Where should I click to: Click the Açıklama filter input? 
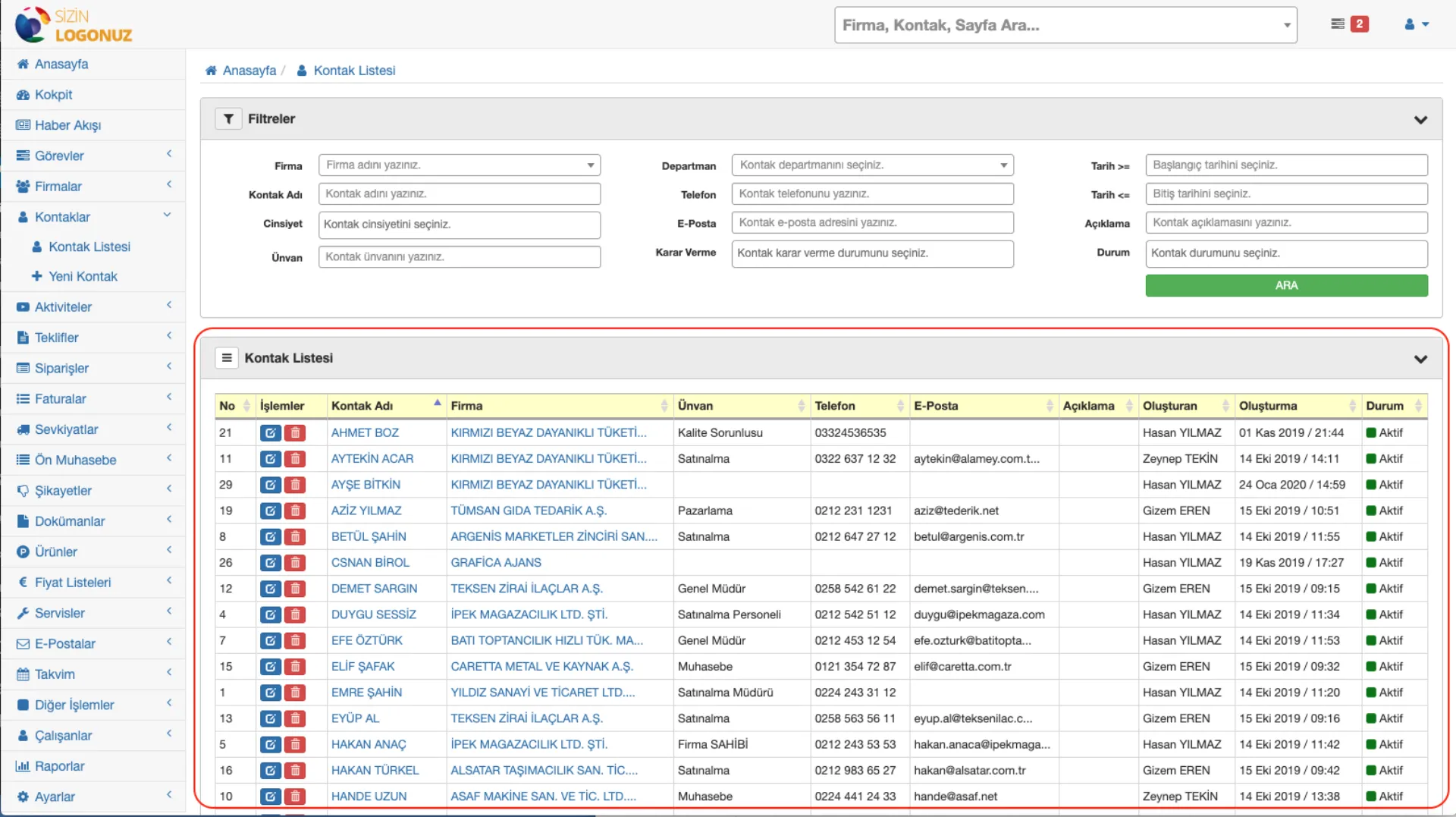click(1286, 223)
